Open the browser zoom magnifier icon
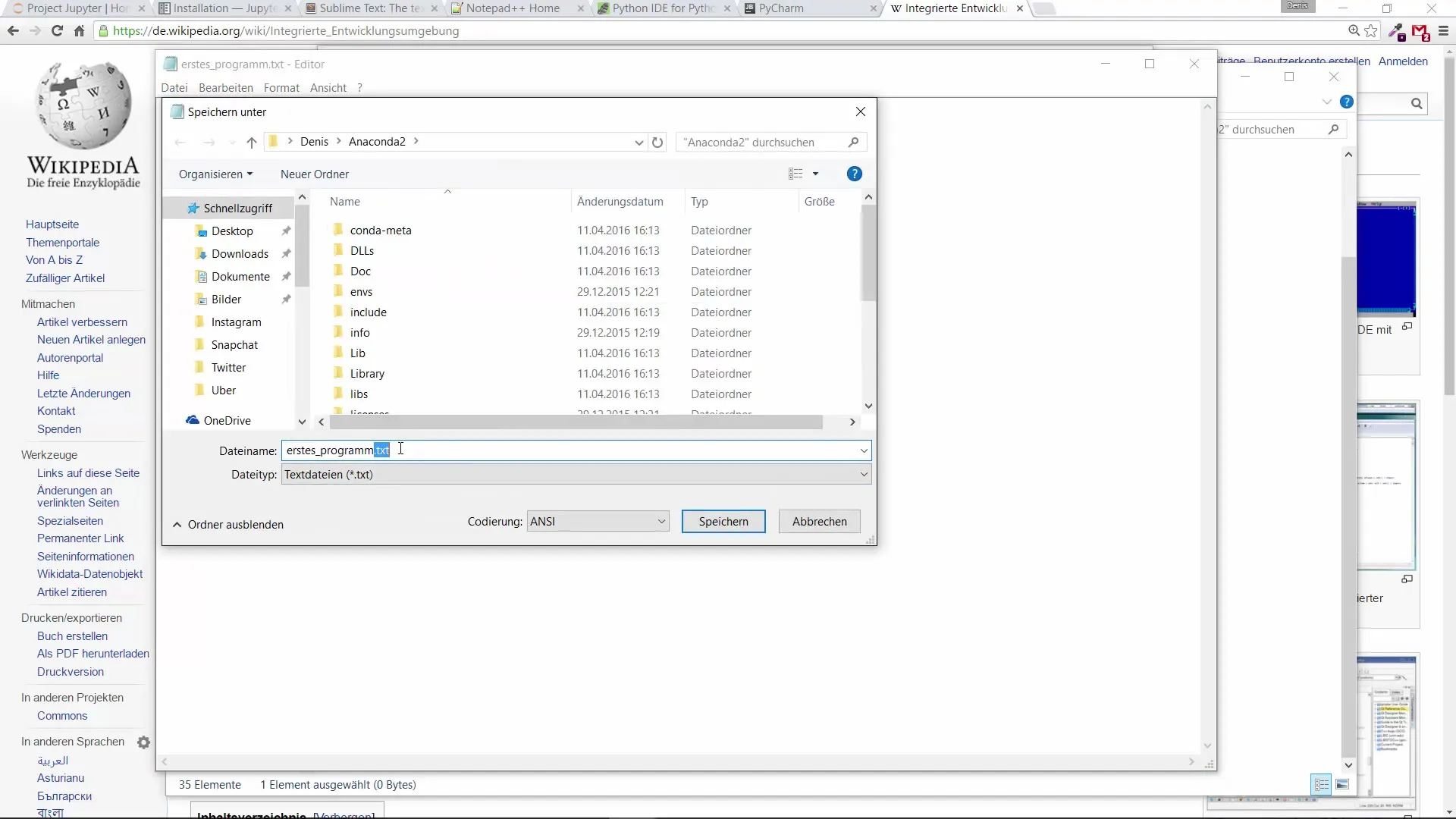The width and height of the screenshot is (1456, 819). [1354, 31]
